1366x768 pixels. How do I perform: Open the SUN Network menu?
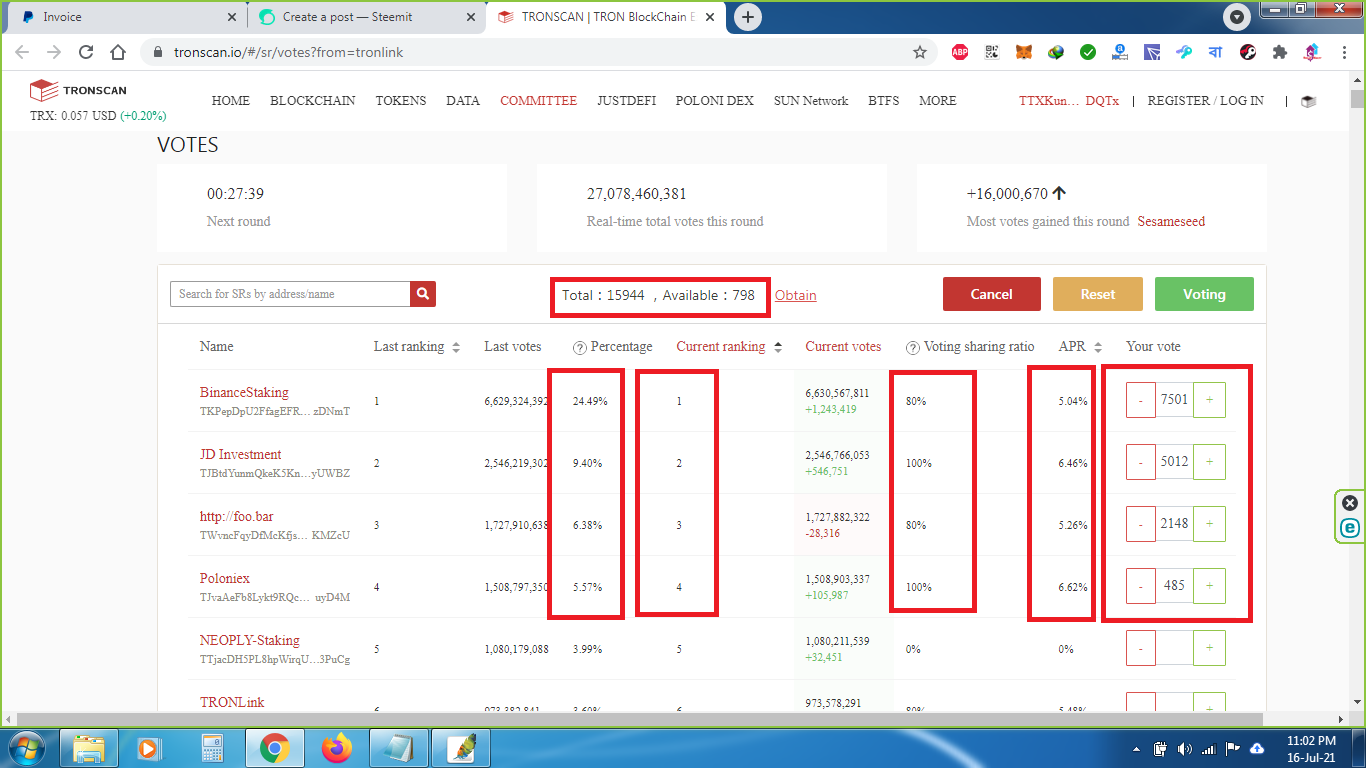pyautogui.click(x=811, y=101)
